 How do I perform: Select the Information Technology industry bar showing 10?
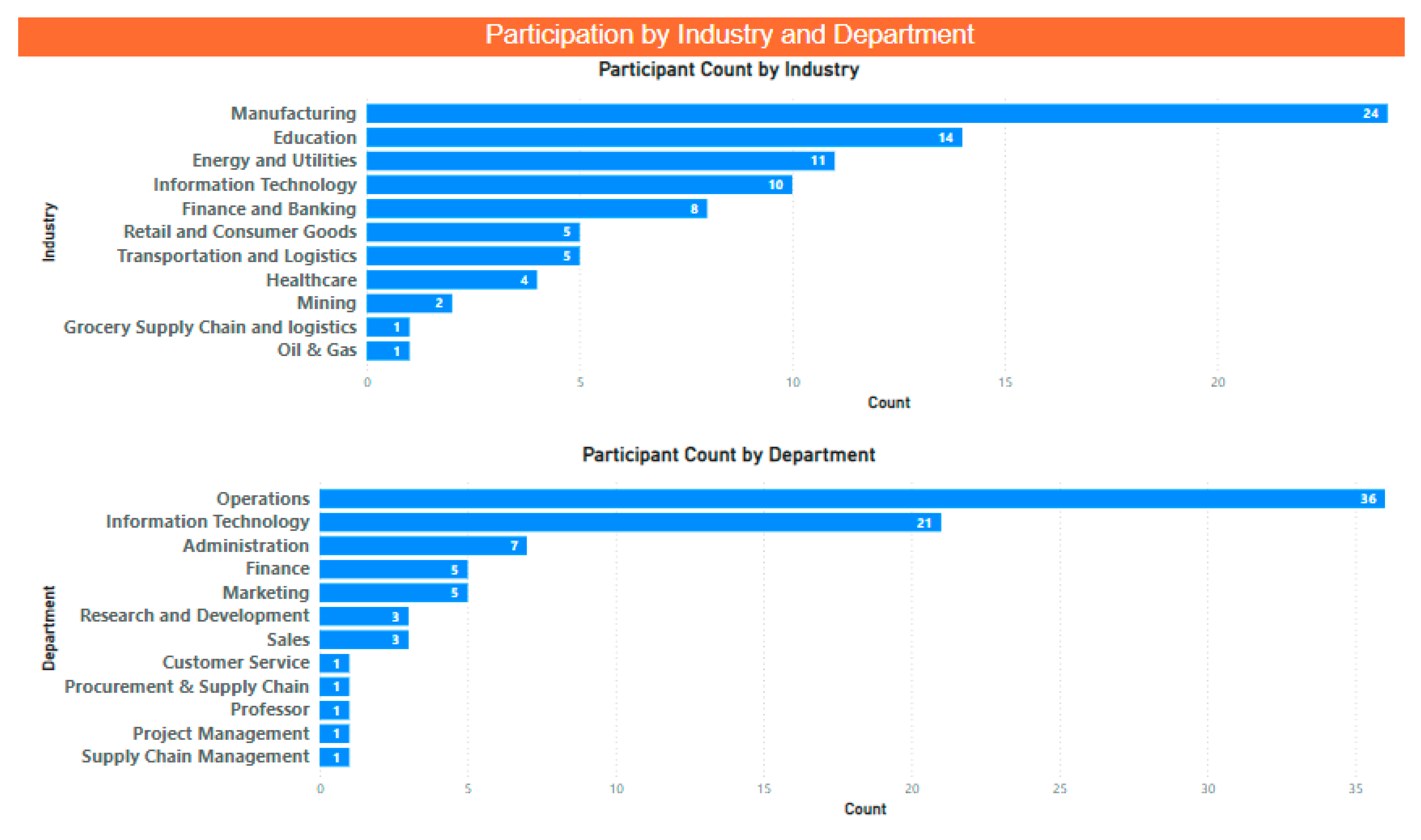(579, 184)
